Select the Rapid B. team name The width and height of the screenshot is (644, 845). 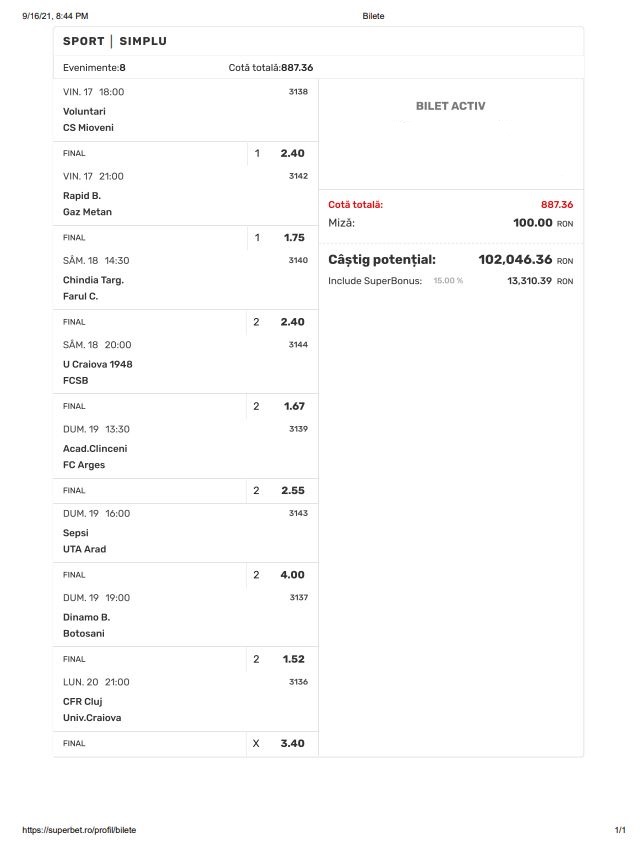coord(82,196)
